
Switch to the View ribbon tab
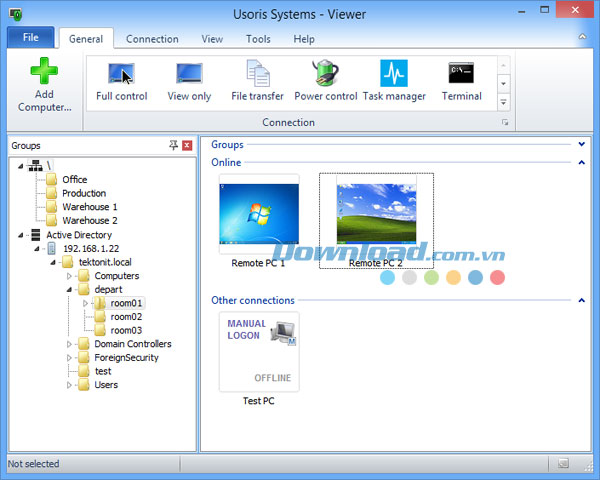coord(212,39)
